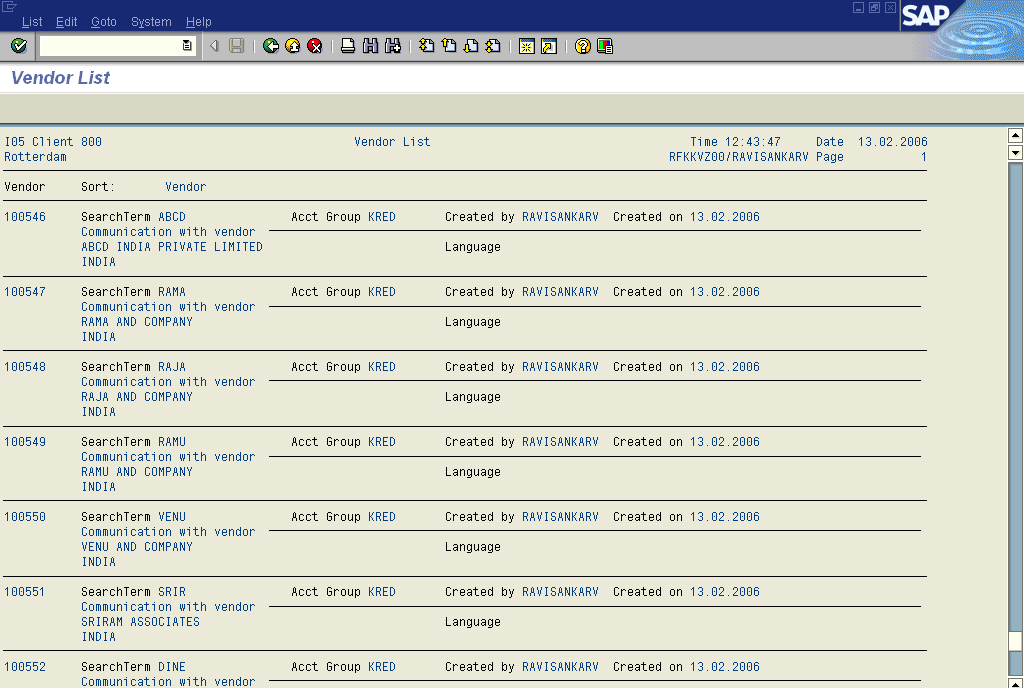Click the red Cancel icon
1024x688 pixels.
point(315,46)
